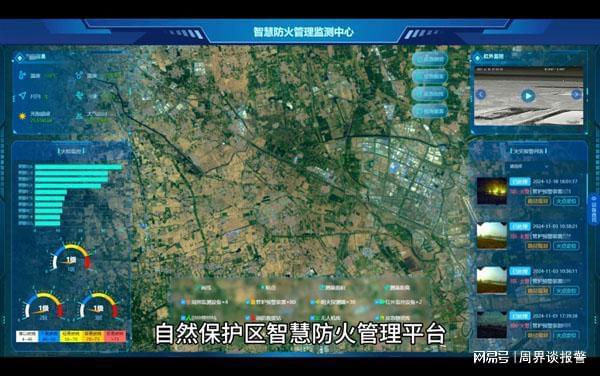Image resolution: width=600 pixels, height=376 pixels.
Task: Click the 2024-11-03 10:36:11 timestamp
Action: [555, 271]
